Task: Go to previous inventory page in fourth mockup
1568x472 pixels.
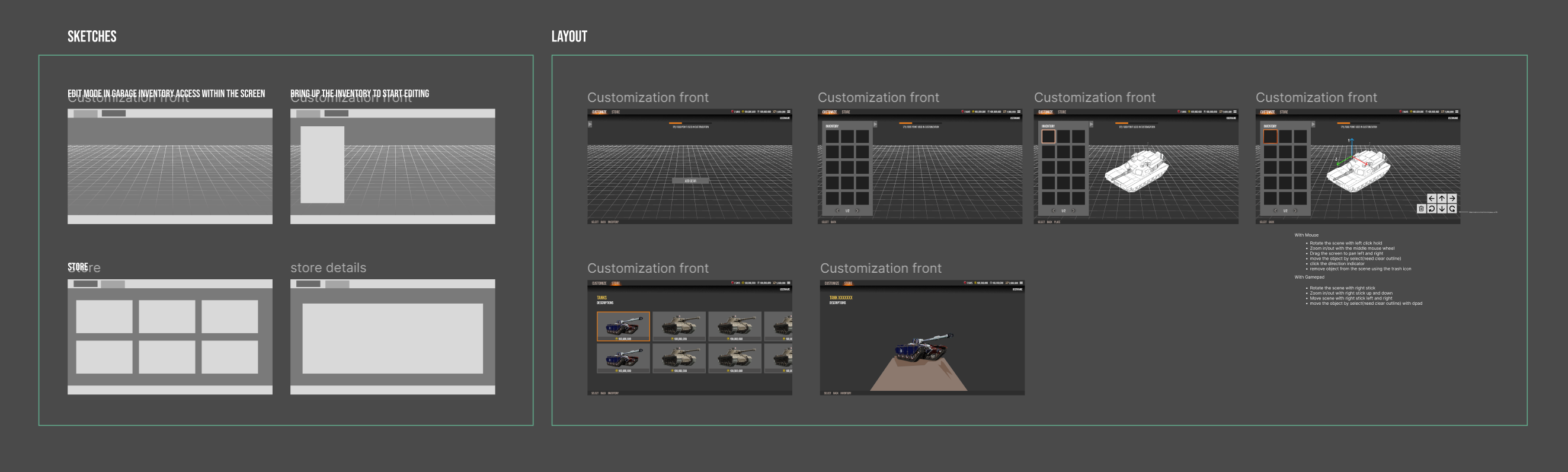Action: pyautogui.click(x=1275, y=211)
